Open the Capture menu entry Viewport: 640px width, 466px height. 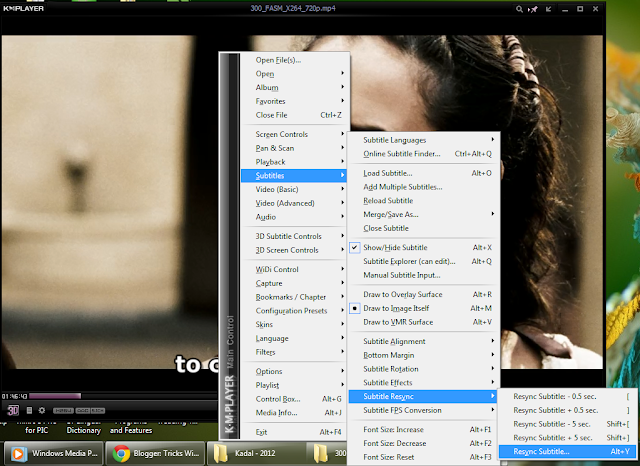point(294,283)
